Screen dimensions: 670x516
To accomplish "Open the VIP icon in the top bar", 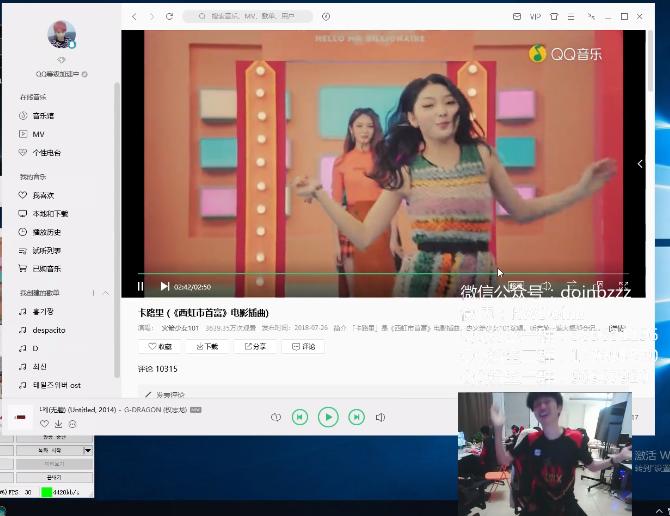I will [x=535, y=17].
